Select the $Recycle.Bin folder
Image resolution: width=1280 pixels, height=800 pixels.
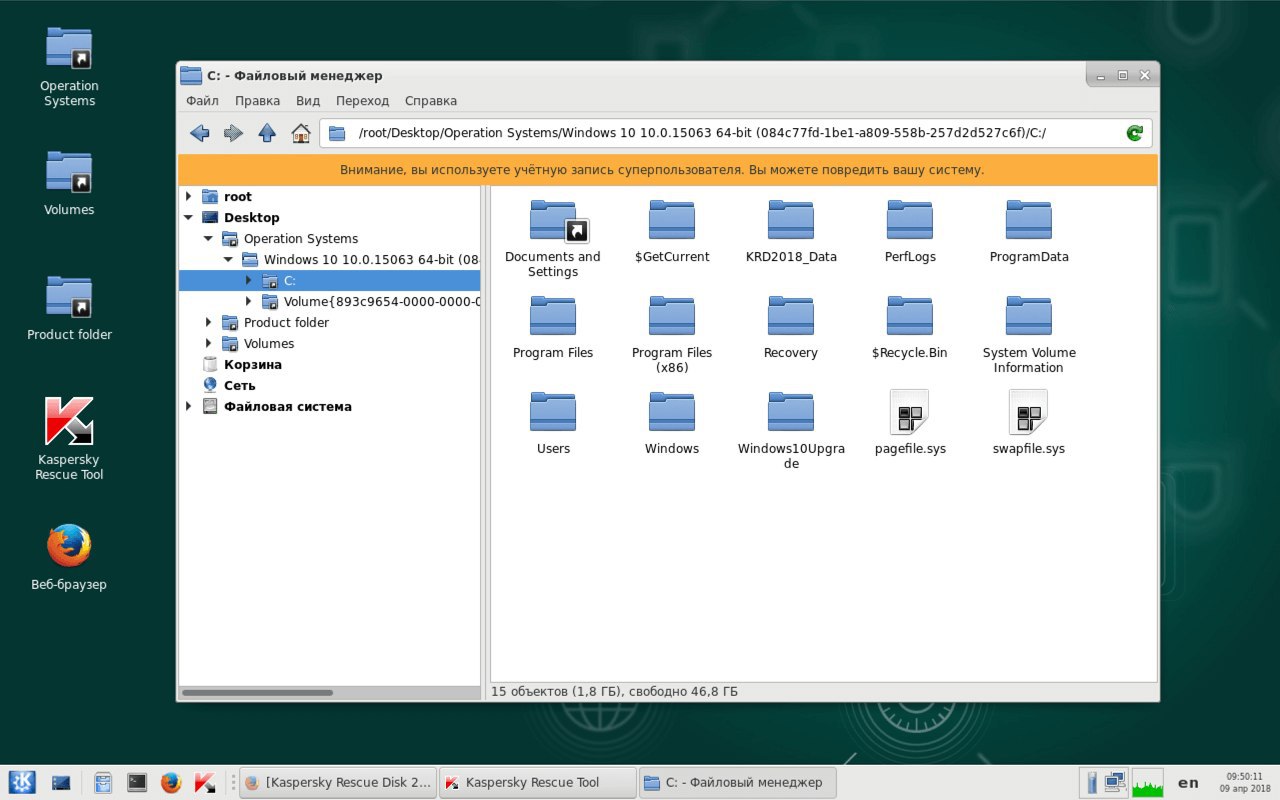point(909,328)
